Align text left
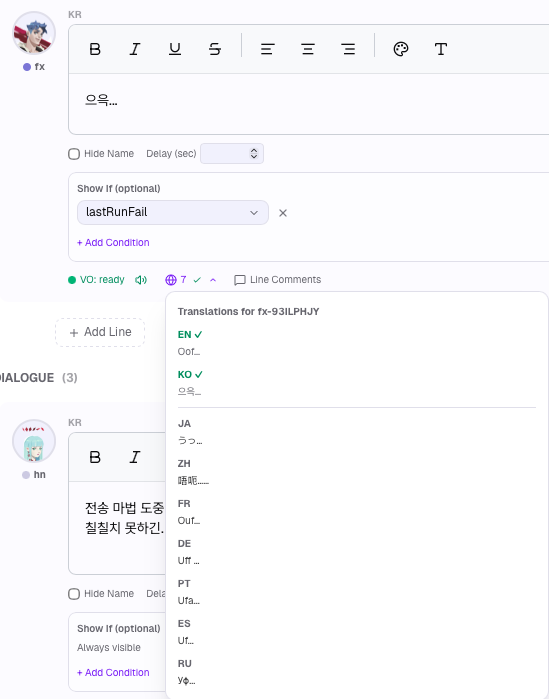This screenshot has width=549, height=699. [267, 49]
